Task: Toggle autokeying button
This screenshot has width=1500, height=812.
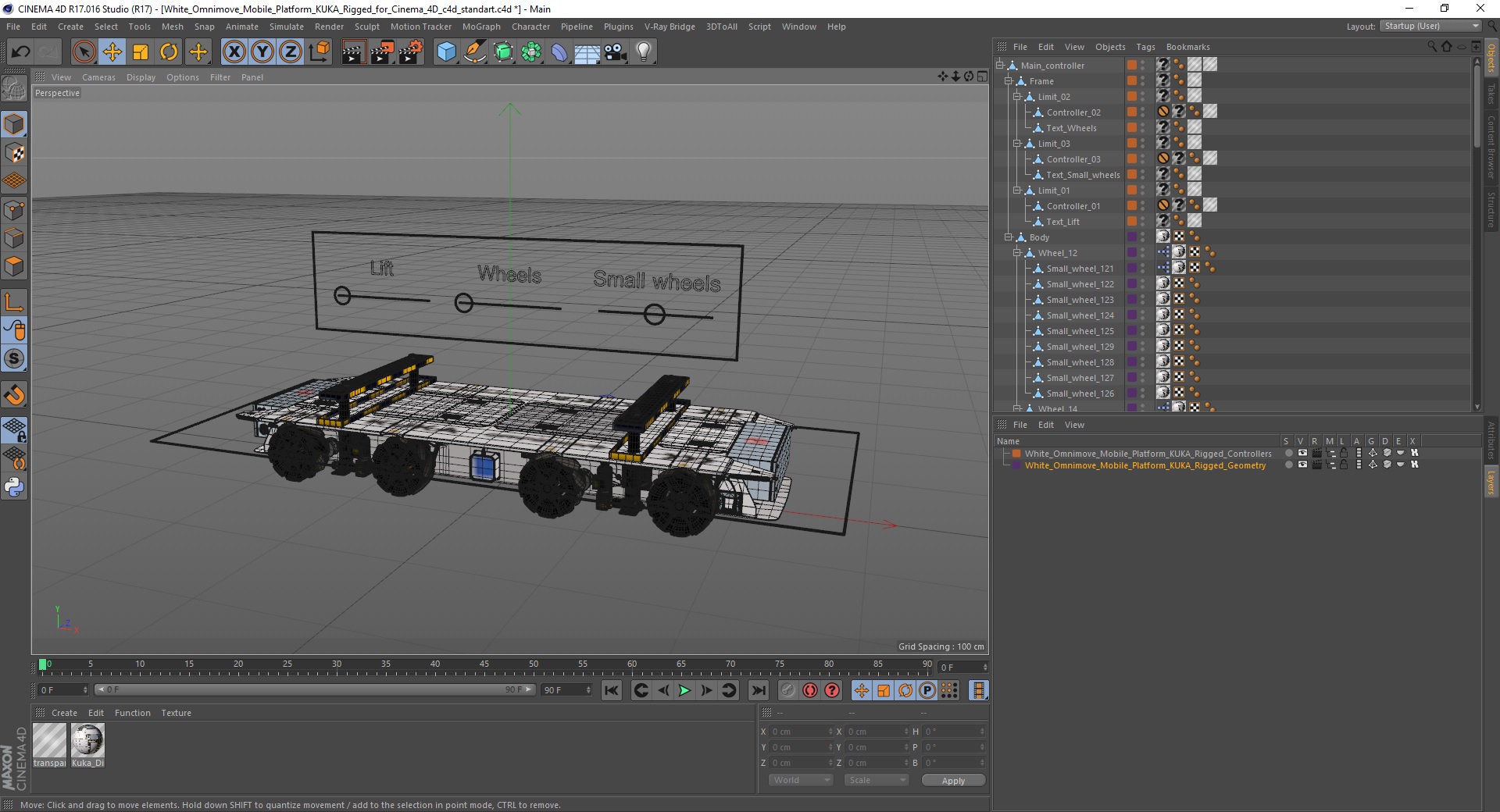Action: click(810, 690)
